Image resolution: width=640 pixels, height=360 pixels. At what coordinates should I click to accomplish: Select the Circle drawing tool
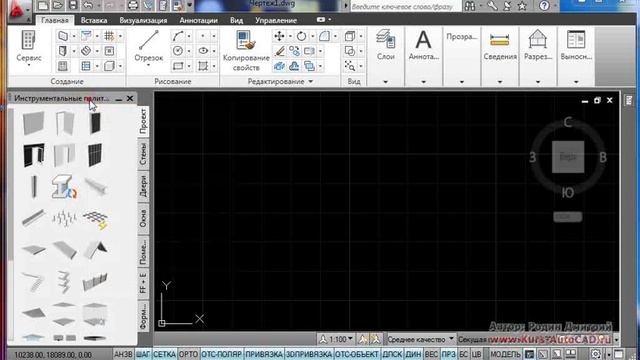pos(178,51)
